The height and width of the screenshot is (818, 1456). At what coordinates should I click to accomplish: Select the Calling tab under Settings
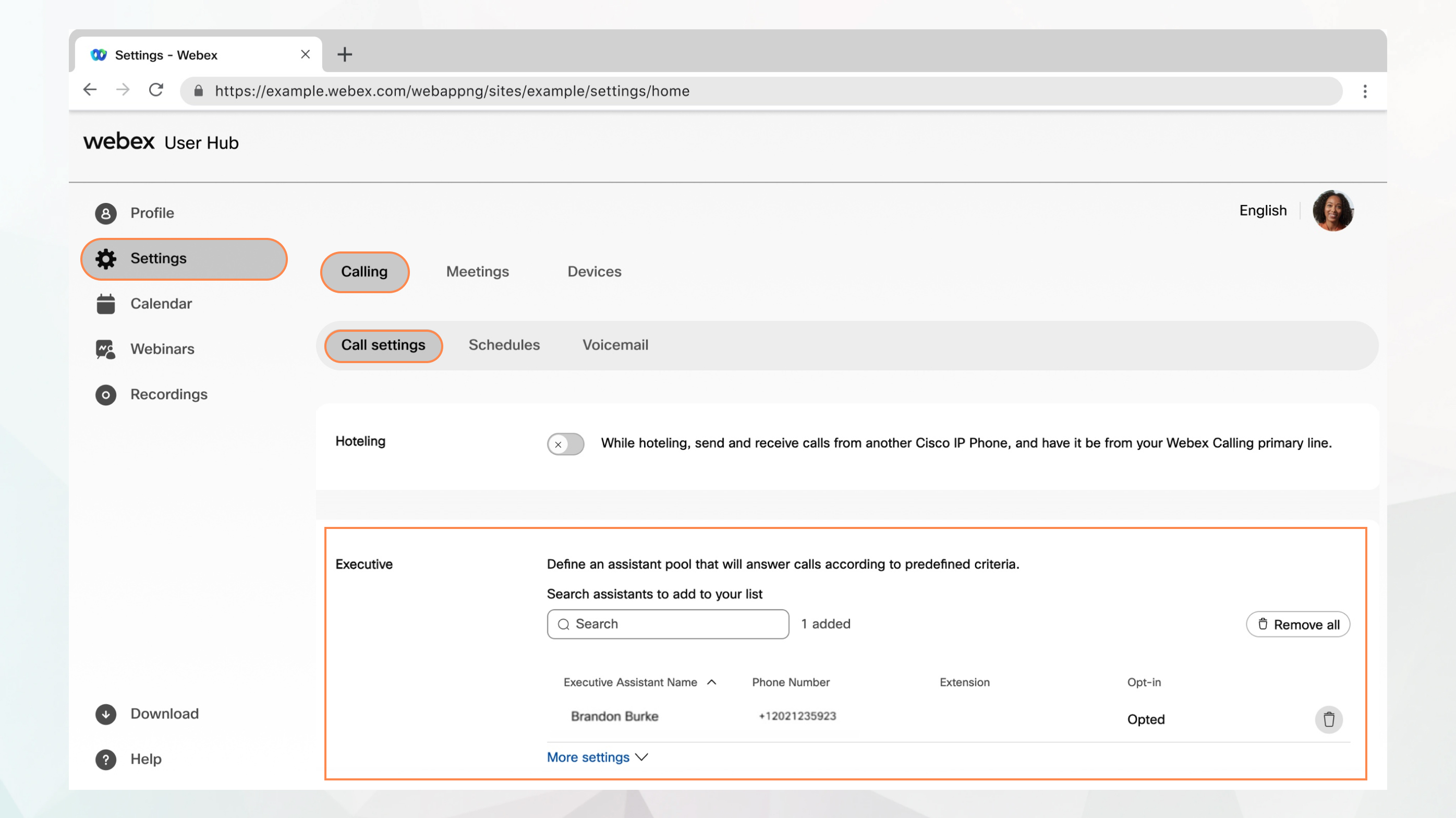coord(364,271)
